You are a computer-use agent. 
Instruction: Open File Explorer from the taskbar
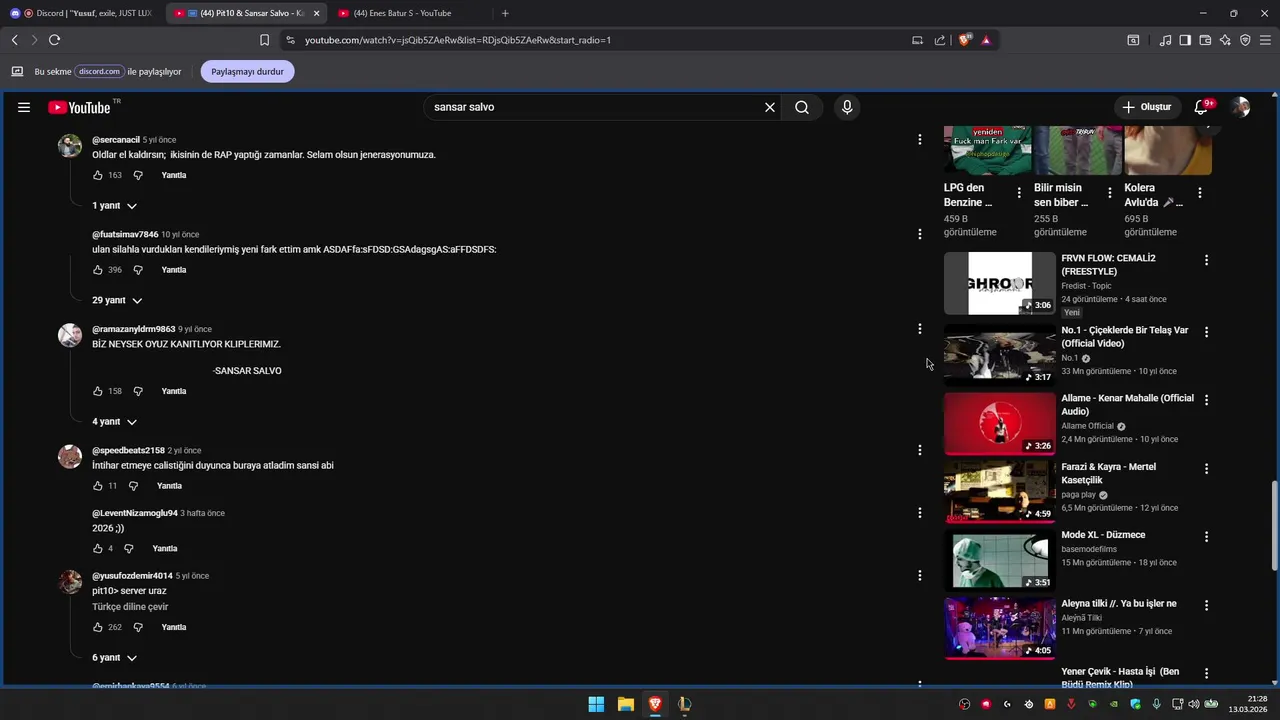(625, 704)
